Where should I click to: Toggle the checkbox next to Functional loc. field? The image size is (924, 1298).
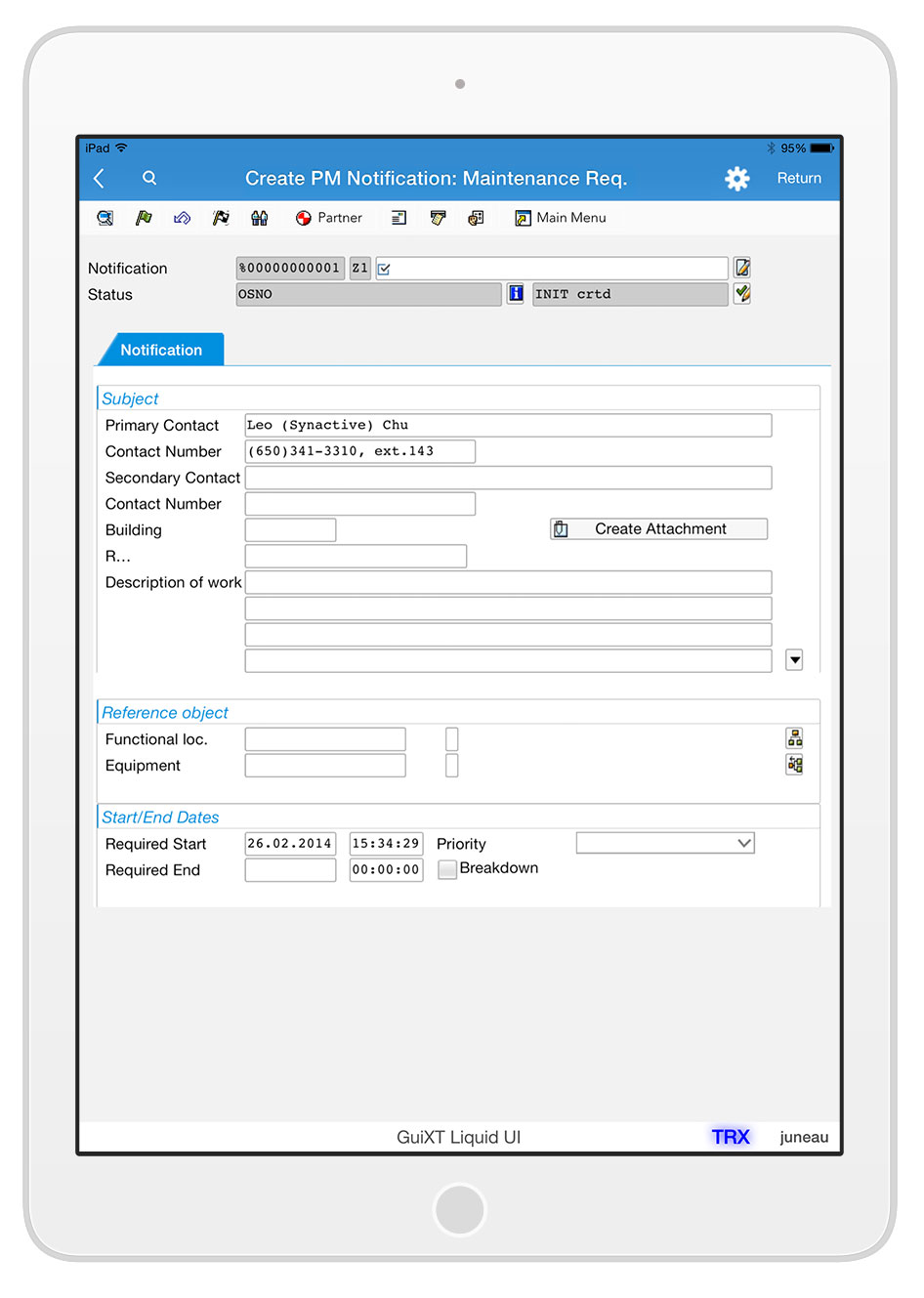coord(451,739)
